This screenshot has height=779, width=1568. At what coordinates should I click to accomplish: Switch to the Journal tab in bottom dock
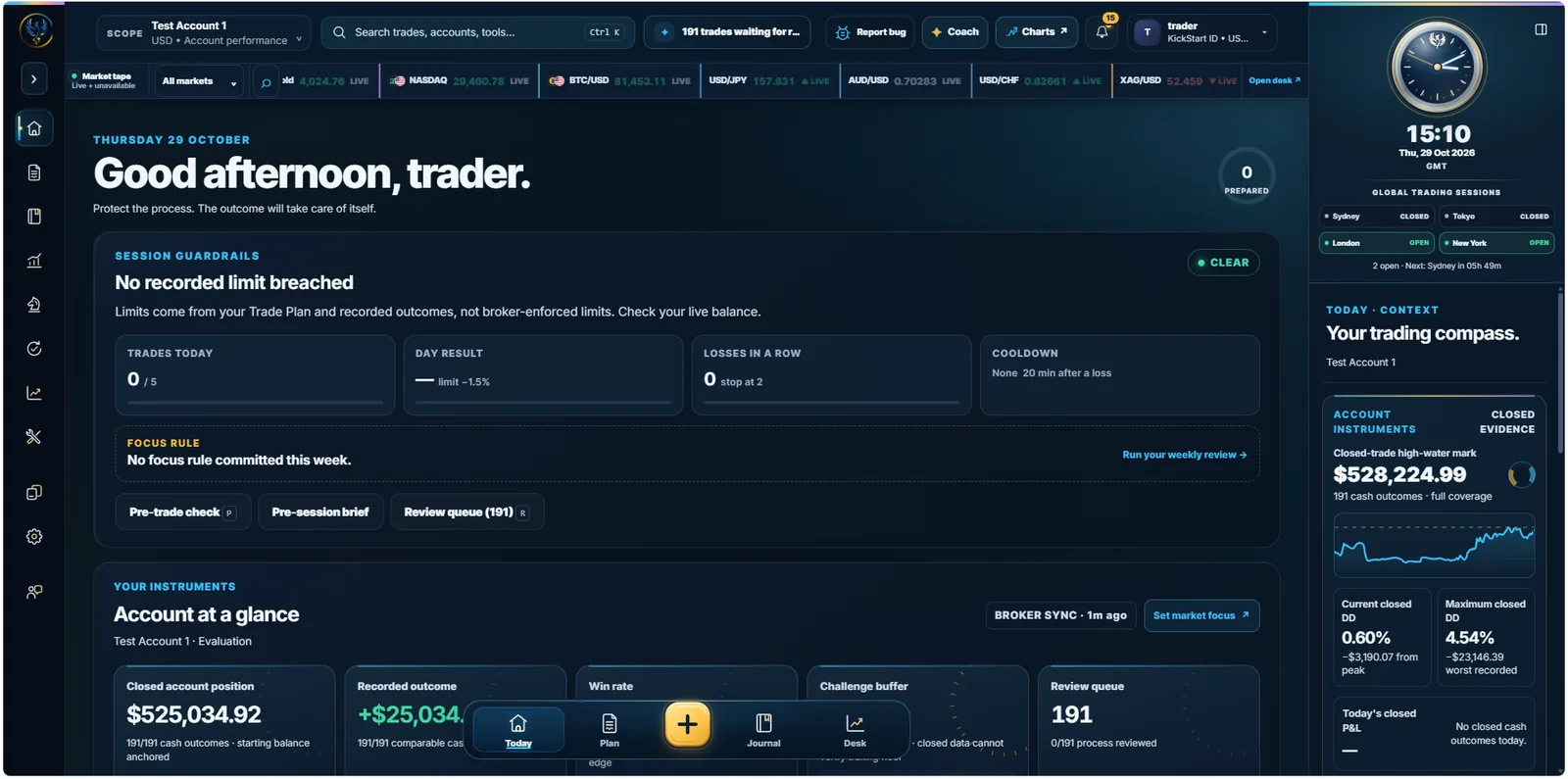point(763,731)
